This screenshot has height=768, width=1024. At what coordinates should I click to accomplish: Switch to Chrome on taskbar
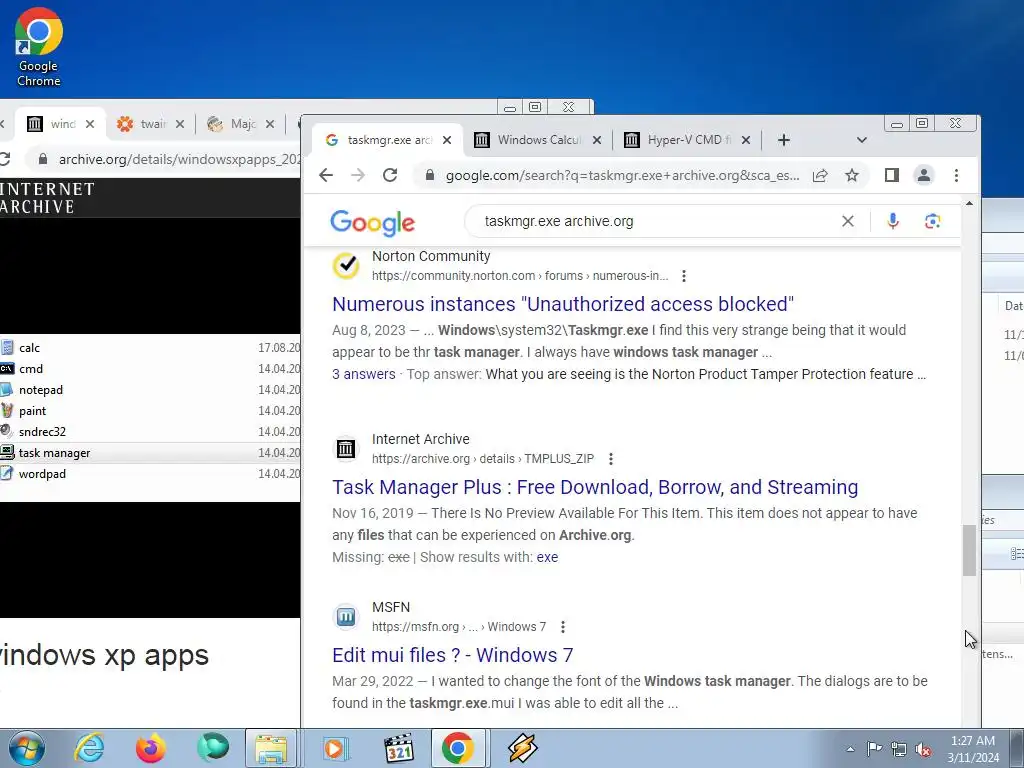click(x=458, y=748)
